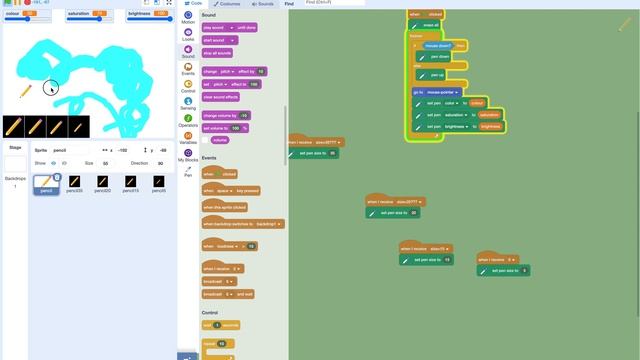Click the erase all block in script
Image resolution: width=640 pixels, height=360 pixels.
tap(424, 25)
